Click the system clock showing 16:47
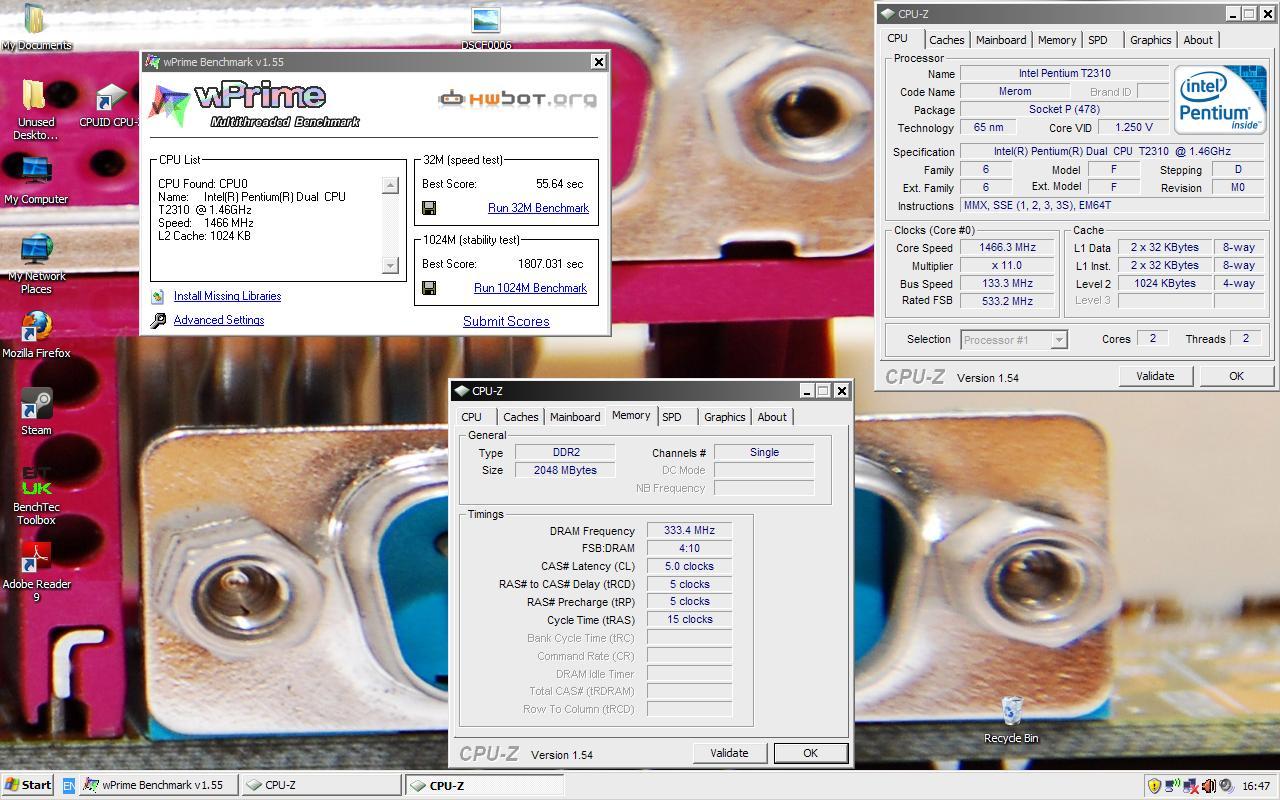Image resolution: width=1280 pixels, height=800 pixels. [1256, 786]
